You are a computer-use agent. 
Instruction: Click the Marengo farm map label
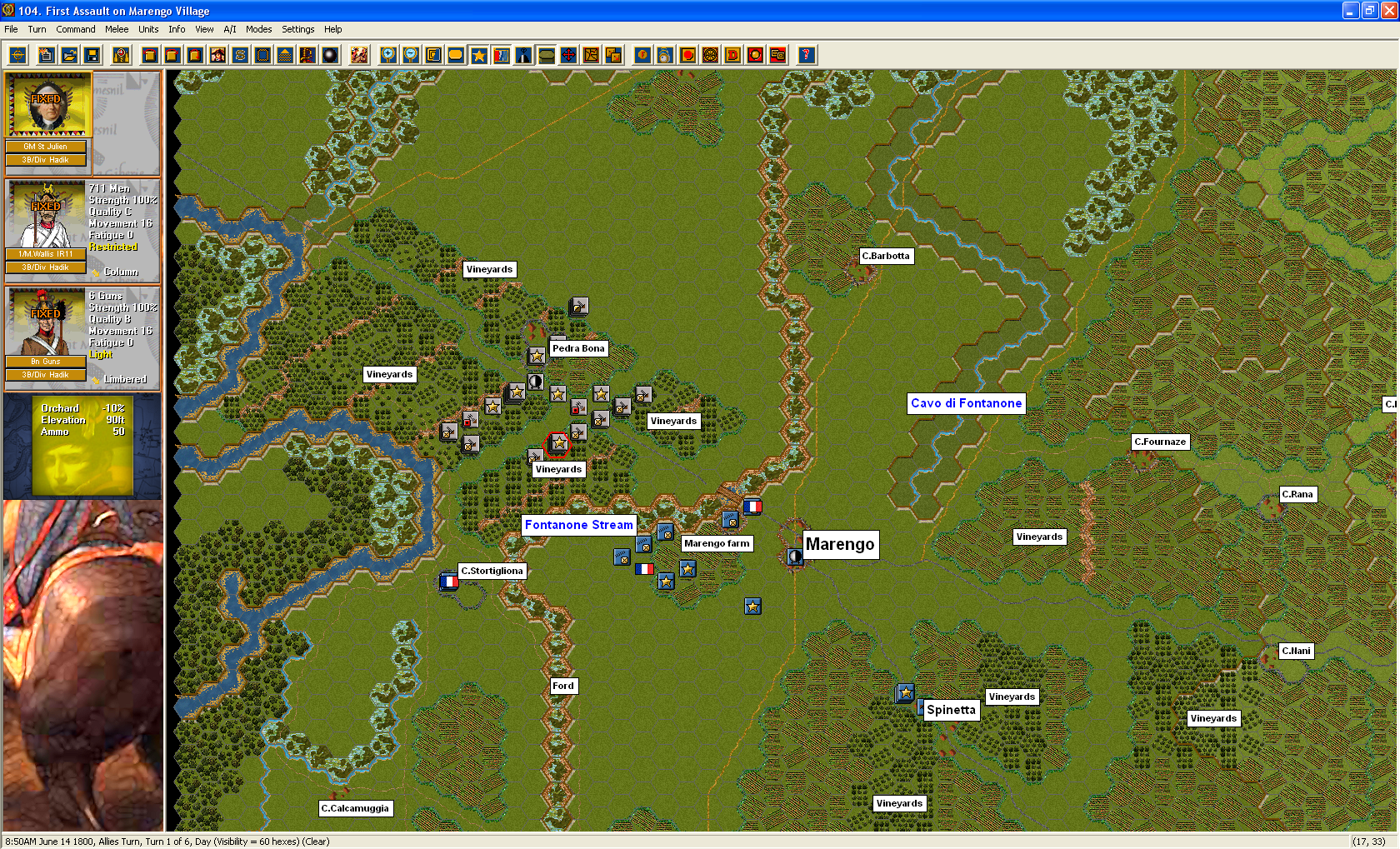(717, 543)
